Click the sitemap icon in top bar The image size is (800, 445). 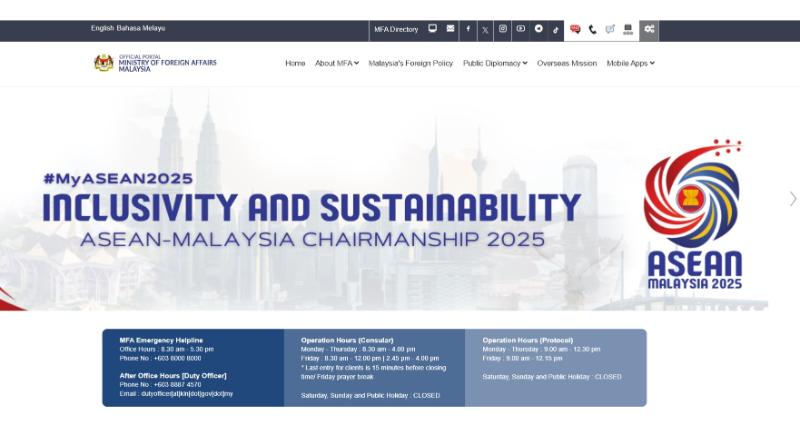click(628, 29)
